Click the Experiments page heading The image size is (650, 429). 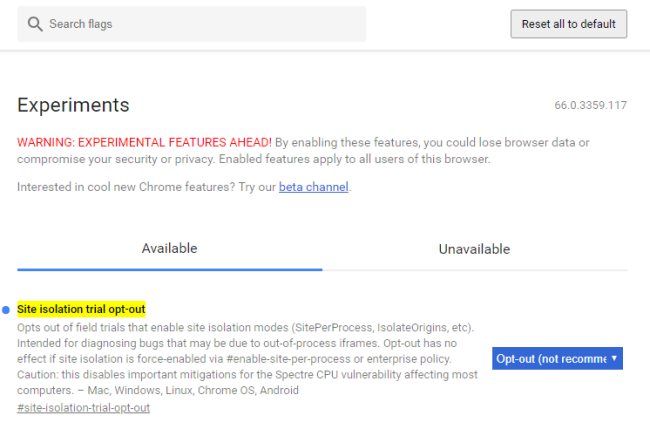tap(73, 105)
